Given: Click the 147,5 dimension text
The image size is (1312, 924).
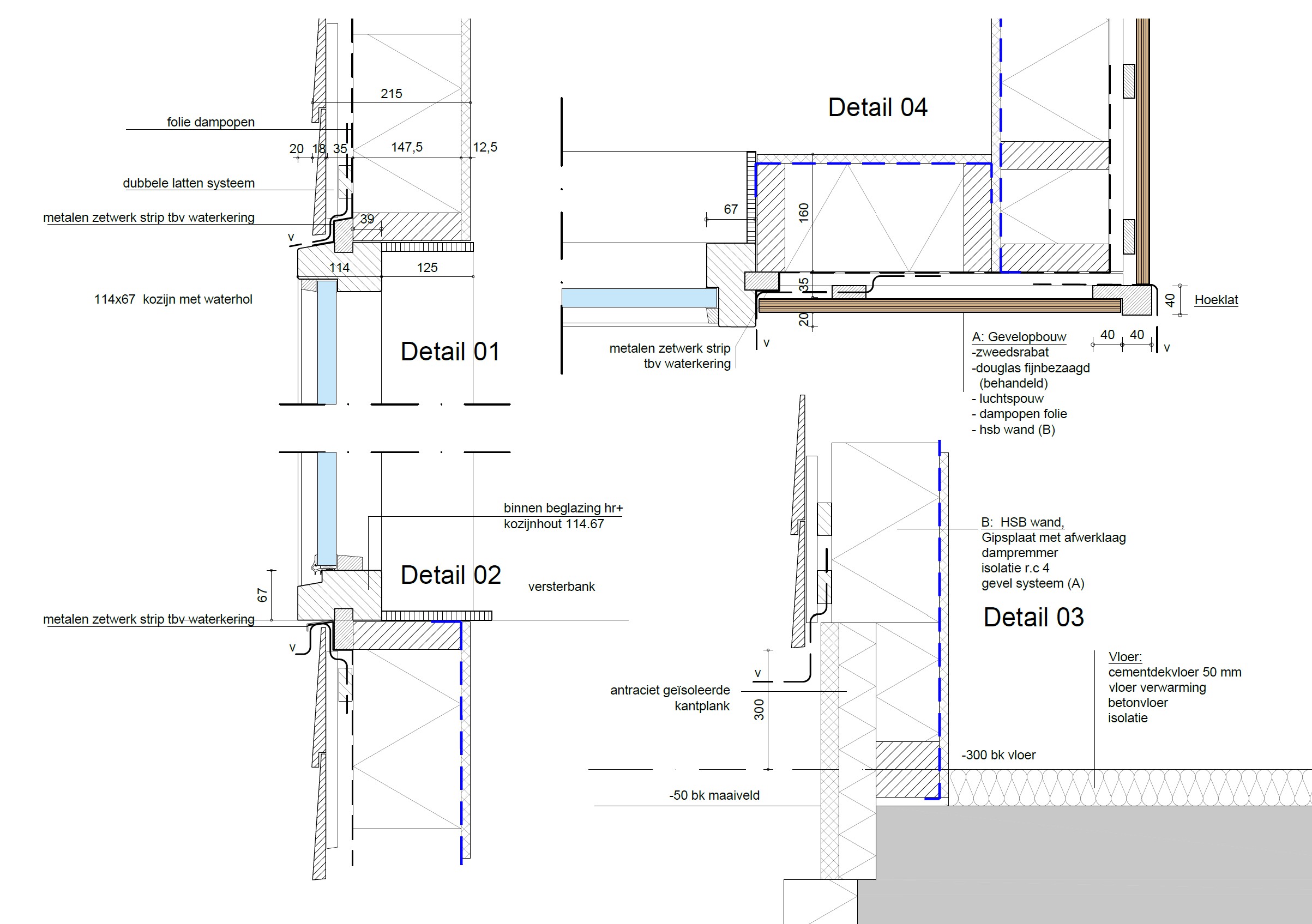Looking at the screenshot, I should 406,147.
